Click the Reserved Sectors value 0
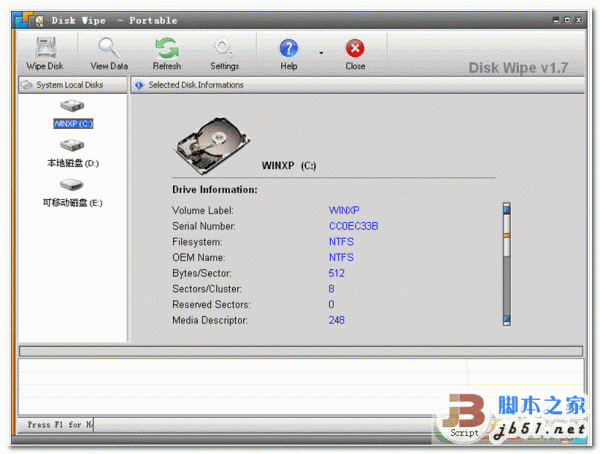The height and width of the screenshot is (454, 600). [331, 304]
